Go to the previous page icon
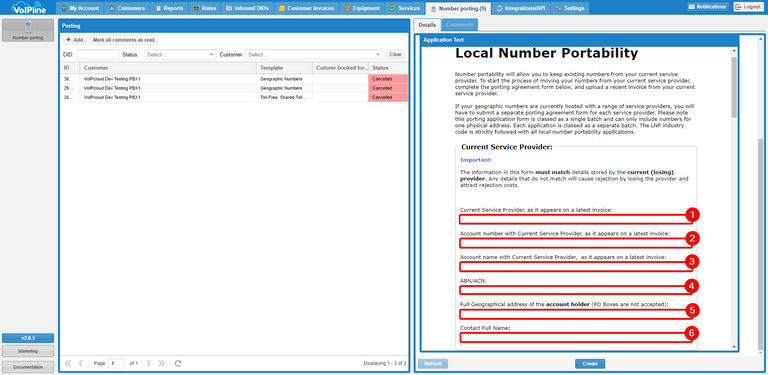Viewport: 768px width, 375px height. (x=80, y=363)
